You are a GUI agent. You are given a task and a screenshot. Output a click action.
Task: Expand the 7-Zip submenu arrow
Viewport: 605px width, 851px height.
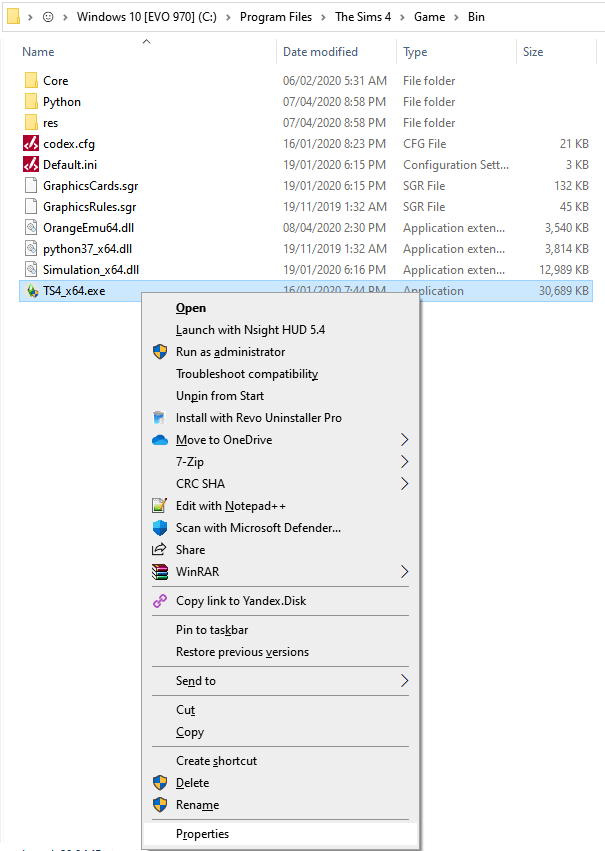click(x=404, y=462)
